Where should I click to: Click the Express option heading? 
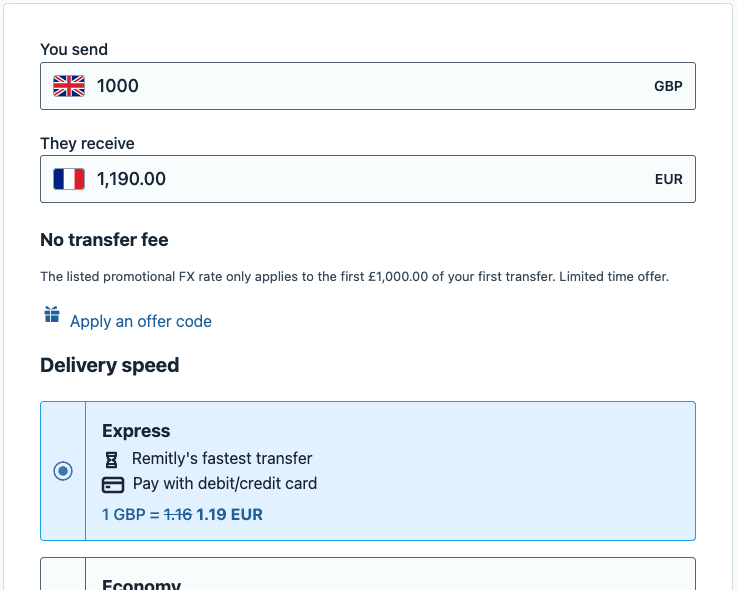coord(136,431)
